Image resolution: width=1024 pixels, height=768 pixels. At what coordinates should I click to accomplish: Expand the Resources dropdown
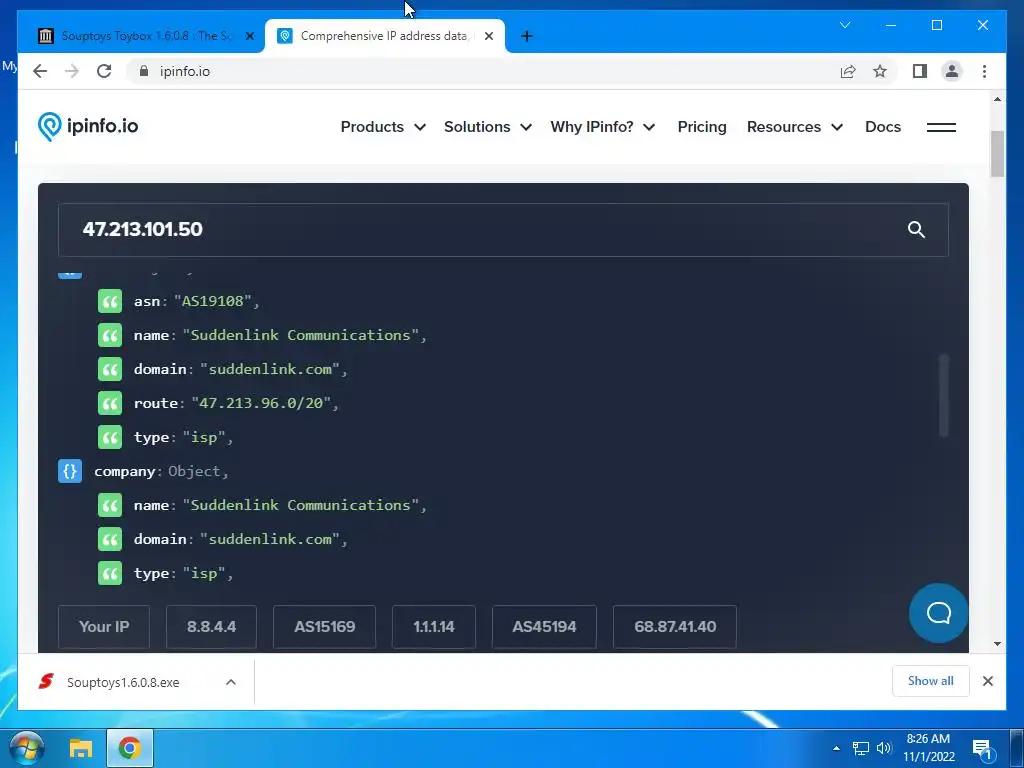coord(794,127)
